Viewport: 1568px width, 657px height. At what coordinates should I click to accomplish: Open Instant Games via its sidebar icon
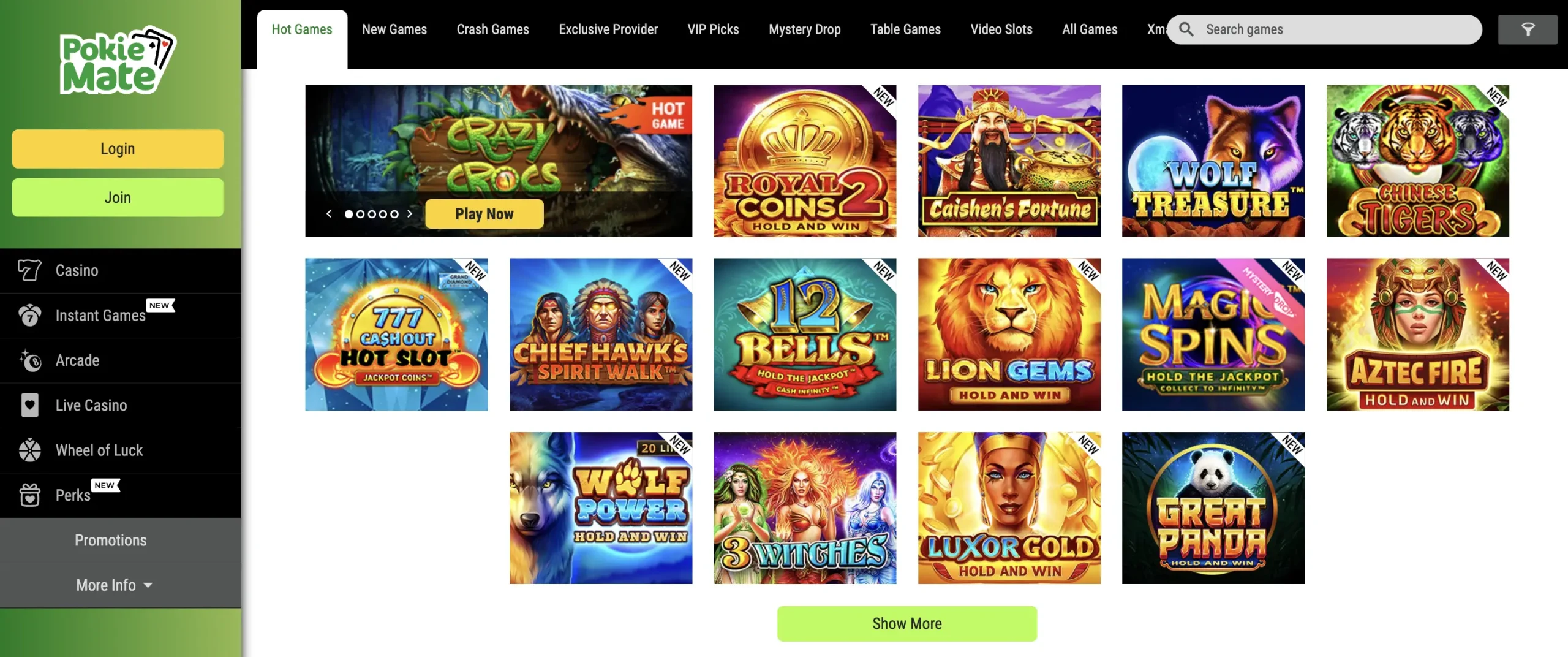(29, 315)
